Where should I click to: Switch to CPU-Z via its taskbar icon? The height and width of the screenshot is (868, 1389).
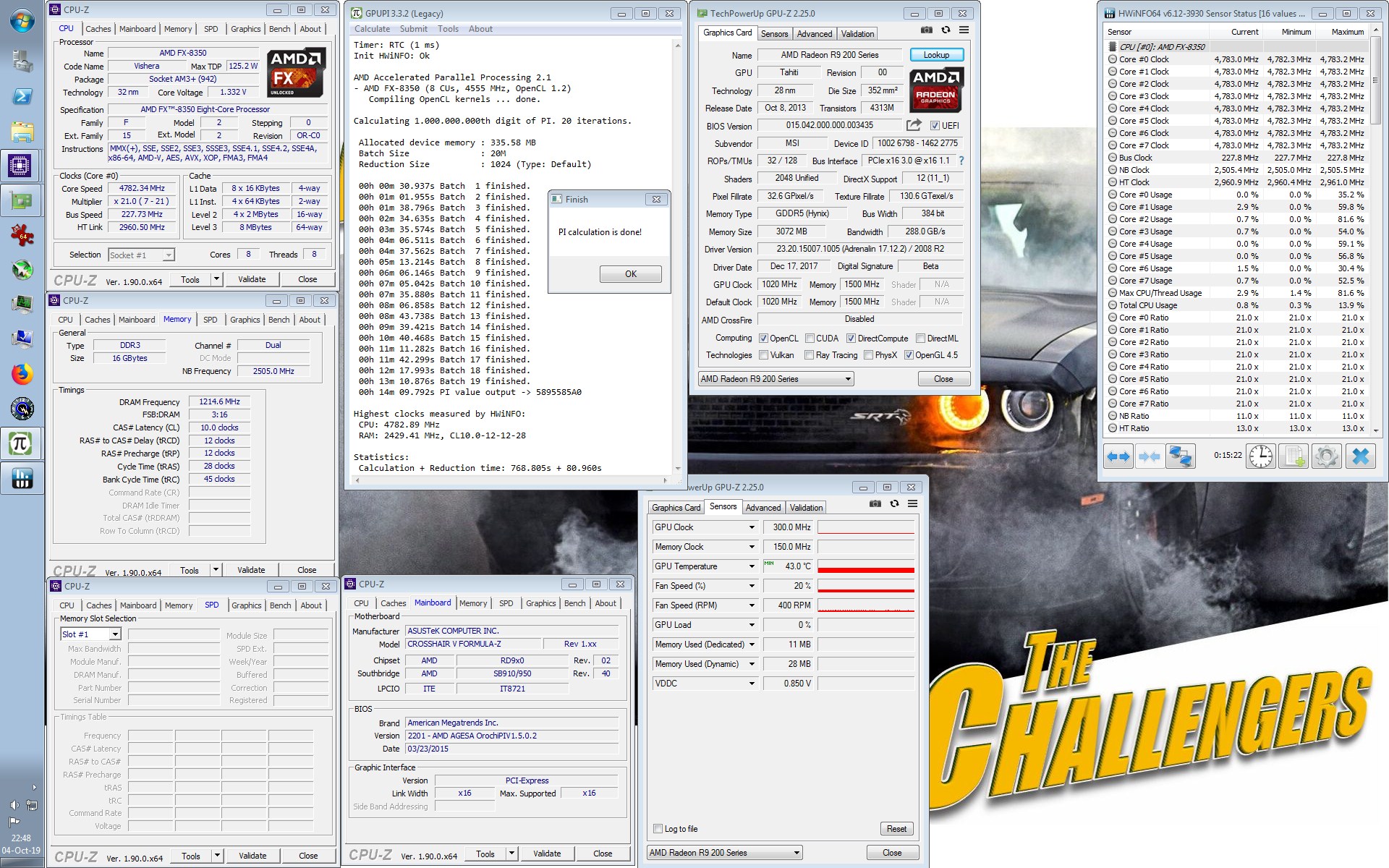tap(20, 166)
